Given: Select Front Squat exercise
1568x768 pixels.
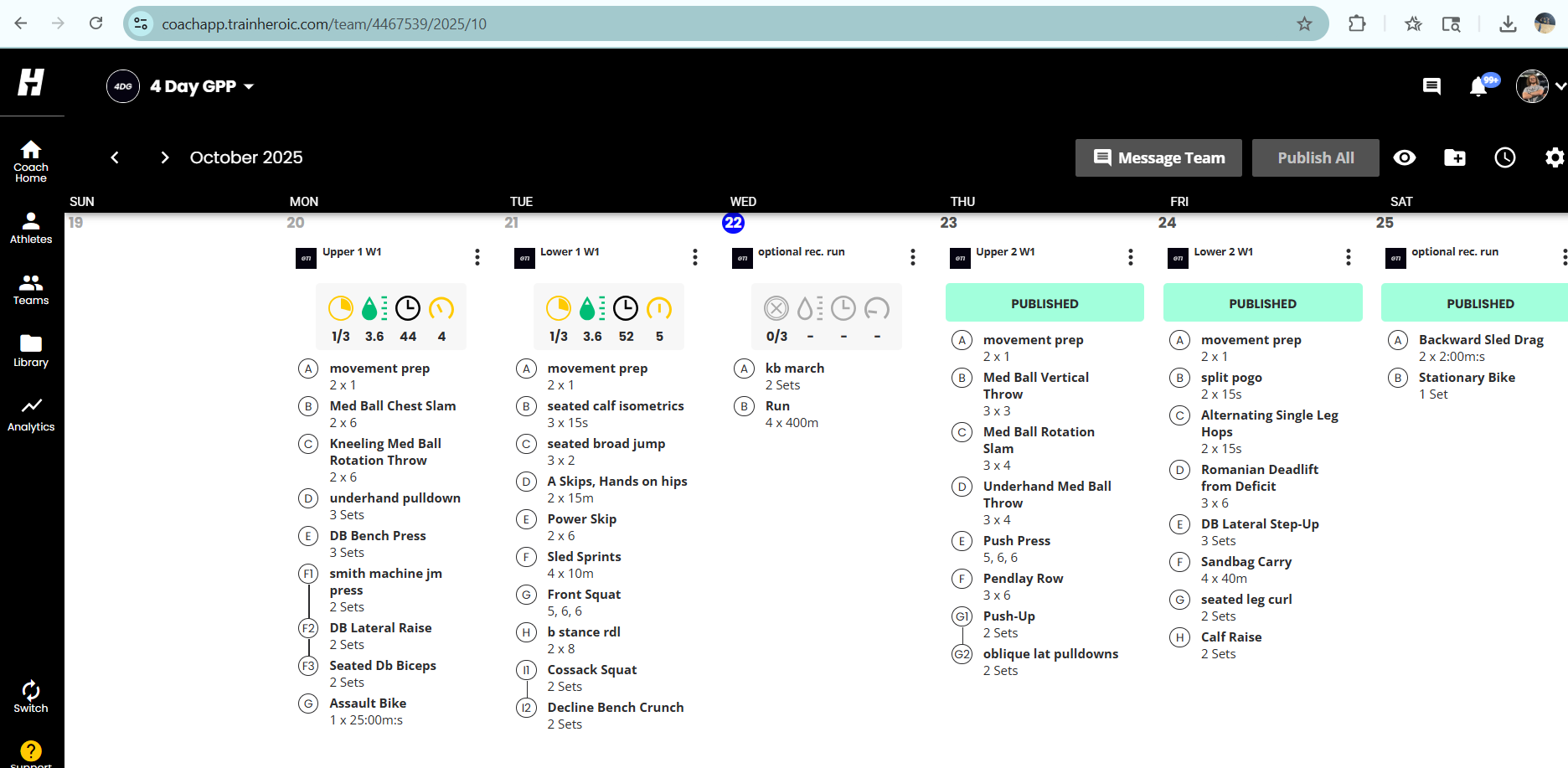Looking at the screenshot, I should click(584, 595).
